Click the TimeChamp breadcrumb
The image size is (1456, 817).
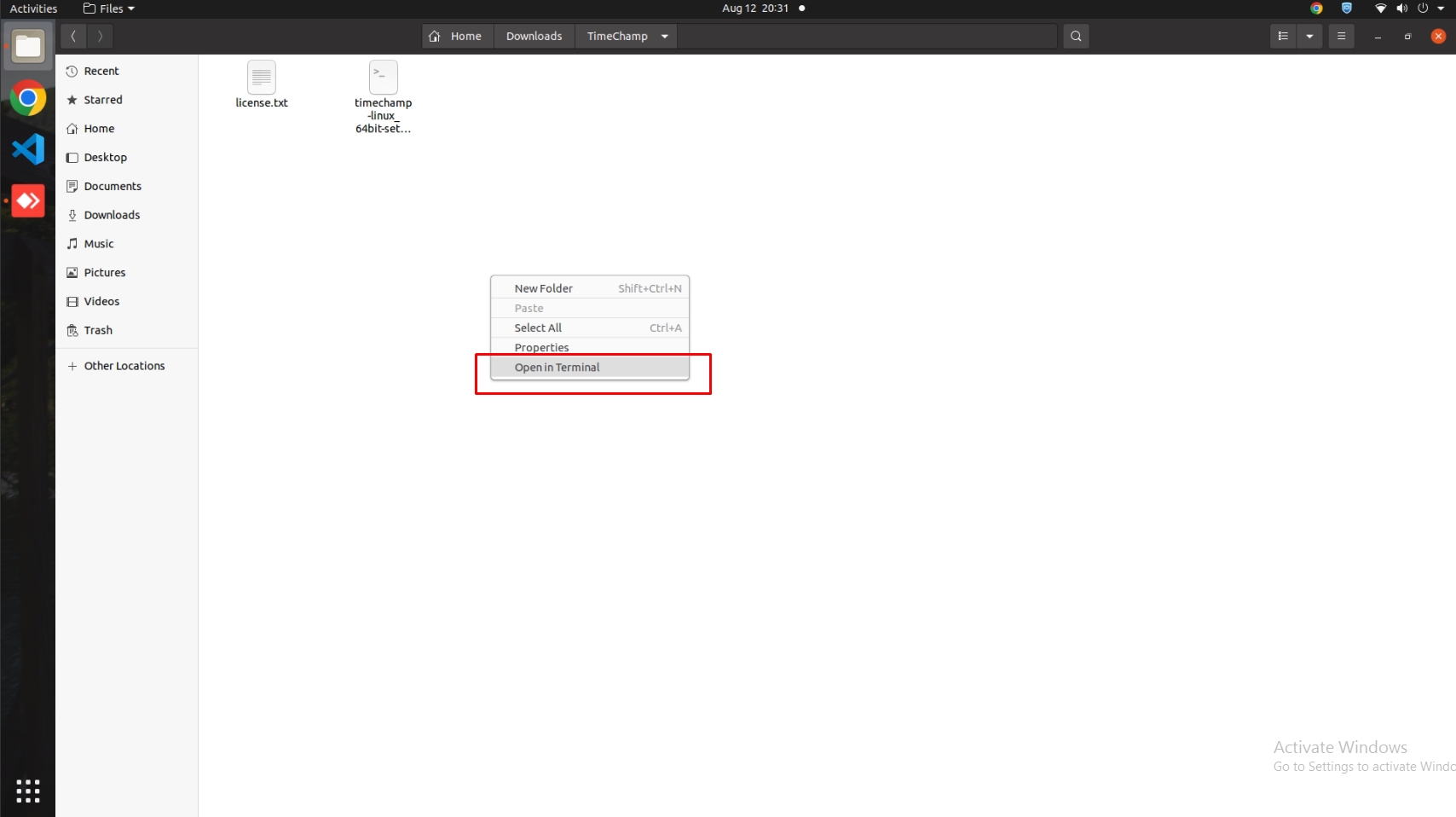(x=617, y=36)
